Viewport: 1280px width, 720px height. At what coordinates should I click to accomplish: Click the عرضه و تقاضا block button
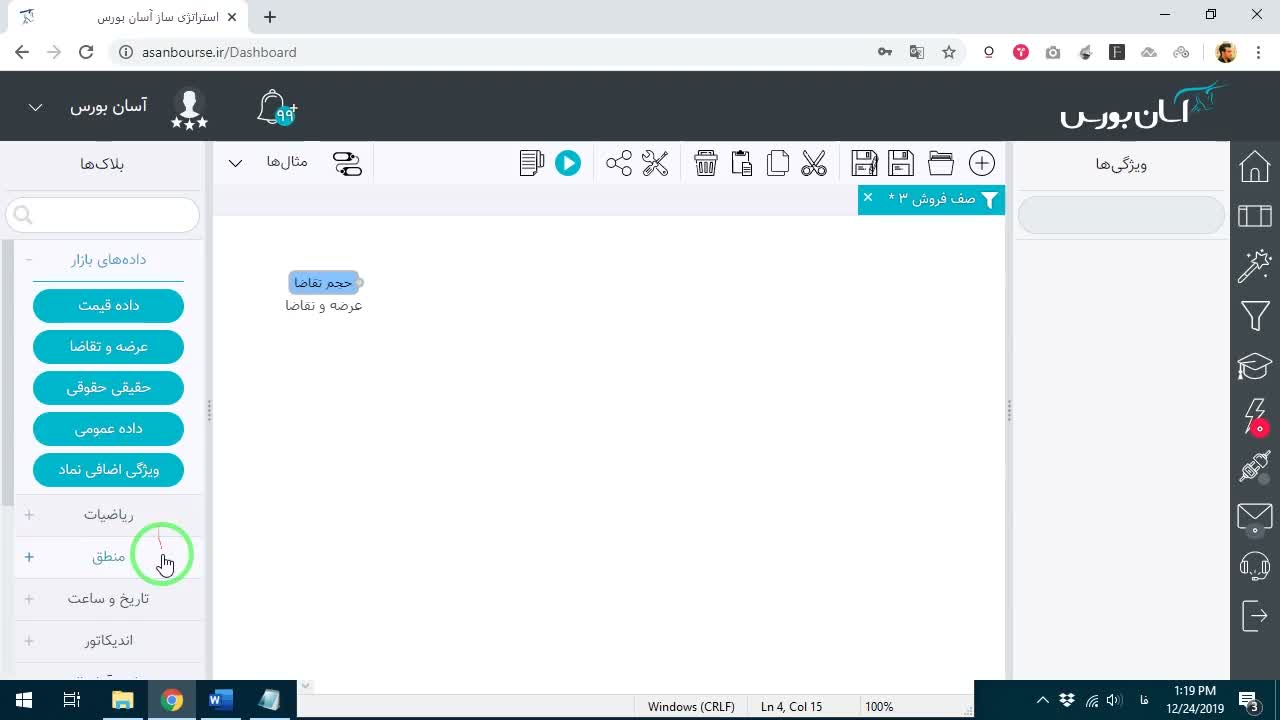click(x=108, y=346)
